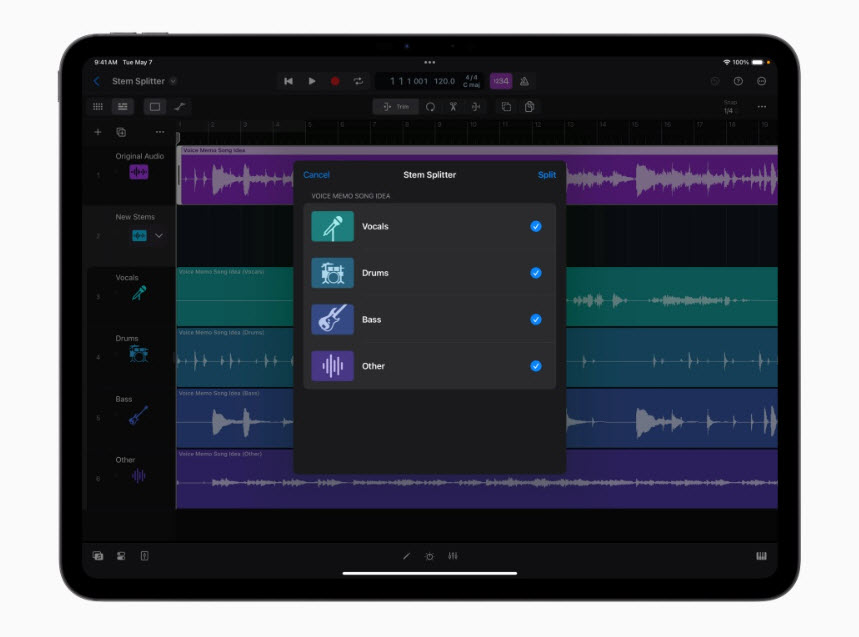Screen dimensions: 859x637
Task: Duplicate the track with the duplicate icon
Action: [121, 132]
